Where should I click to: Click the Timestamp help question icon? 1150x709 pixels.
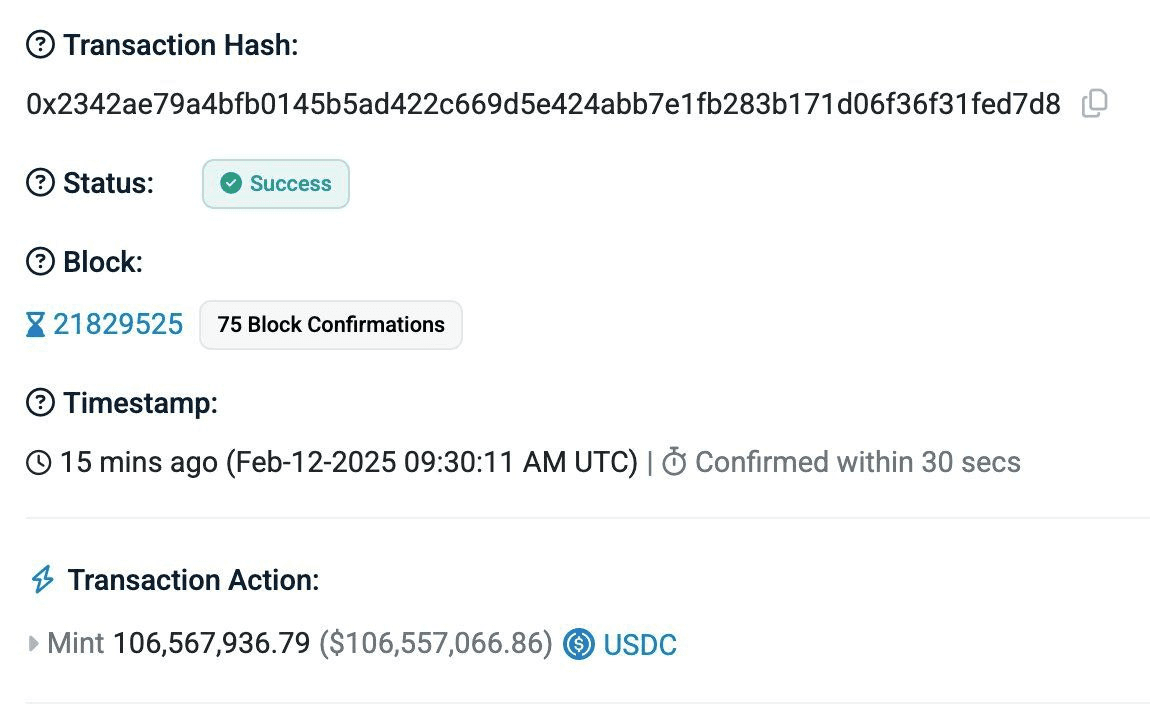[40, 403]
